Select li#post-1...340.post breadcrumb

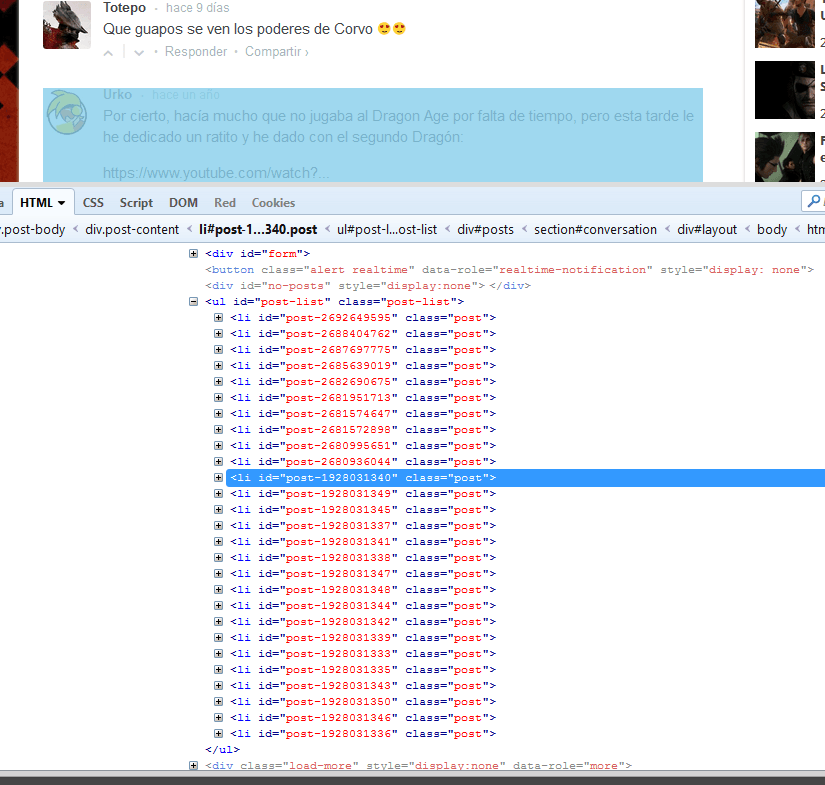(x=258, y=229)
